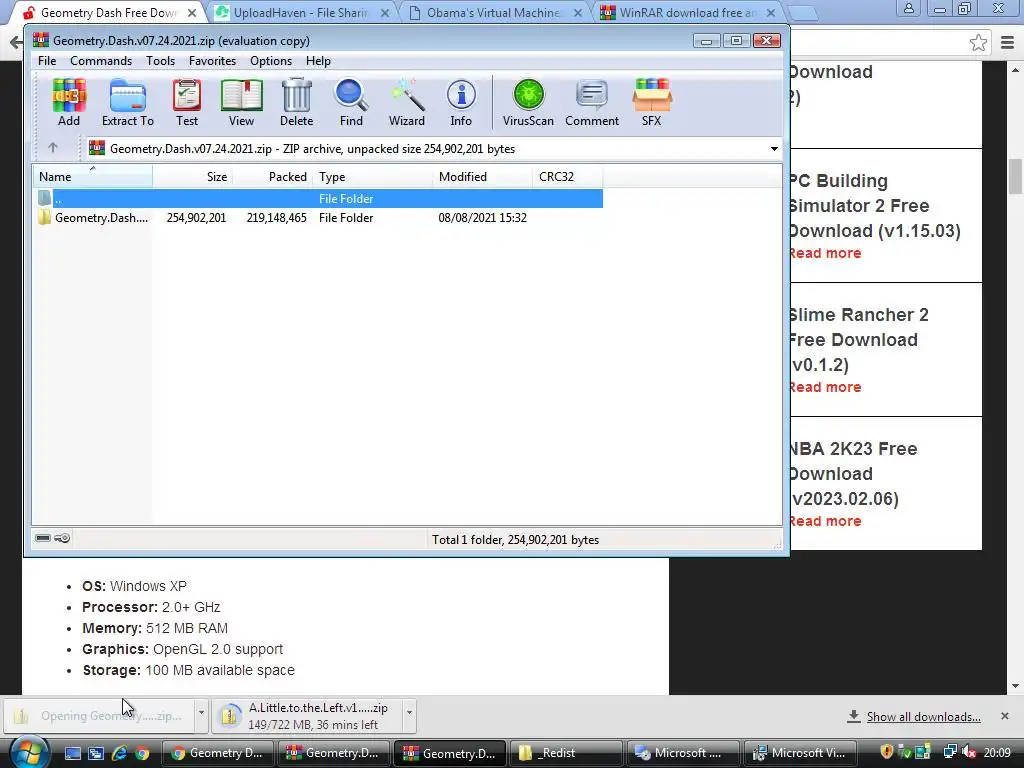1024x768 pixels.
Task: Click the Delete trash can icon
Action: point(296,102)
